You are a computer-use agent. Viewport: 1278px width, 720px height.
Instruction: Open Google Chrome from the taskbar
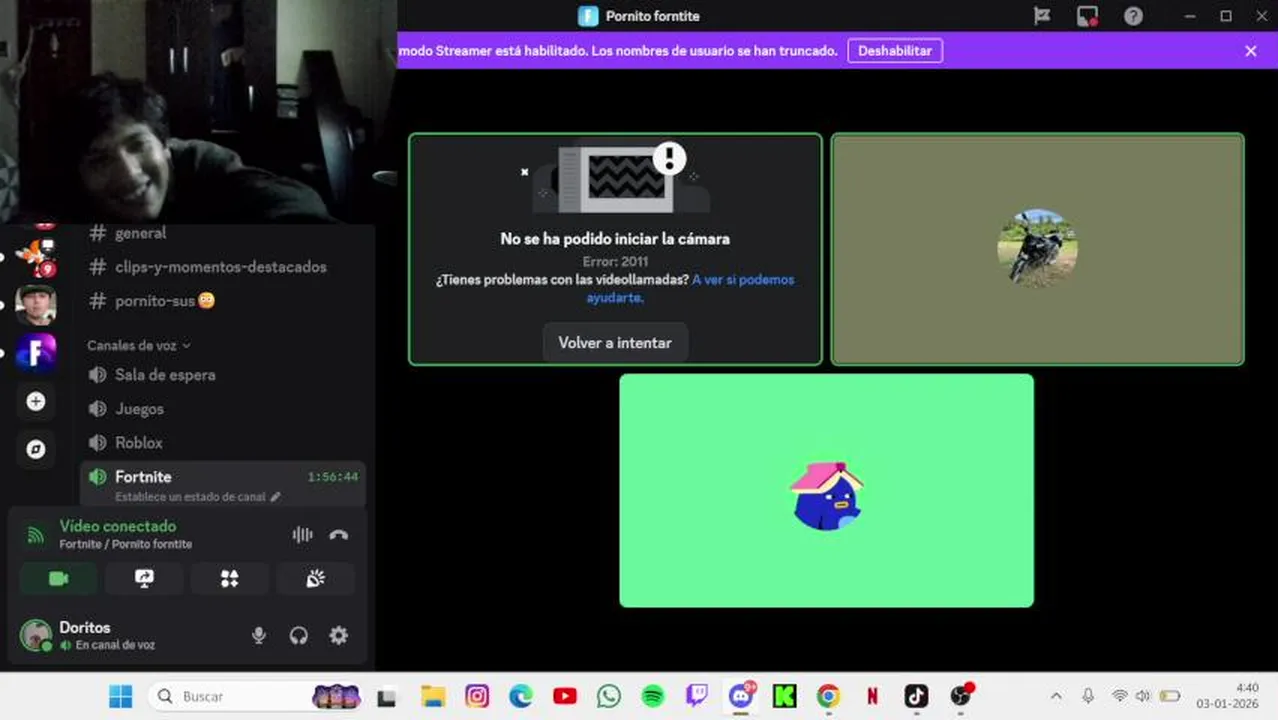828,696
